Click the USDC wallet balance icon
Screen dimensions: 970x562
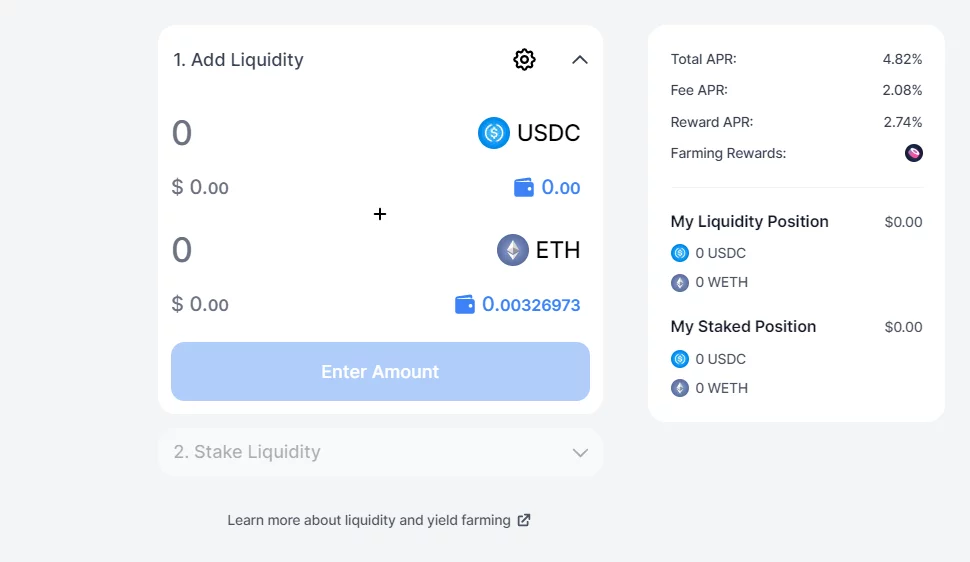coord(524,187)
